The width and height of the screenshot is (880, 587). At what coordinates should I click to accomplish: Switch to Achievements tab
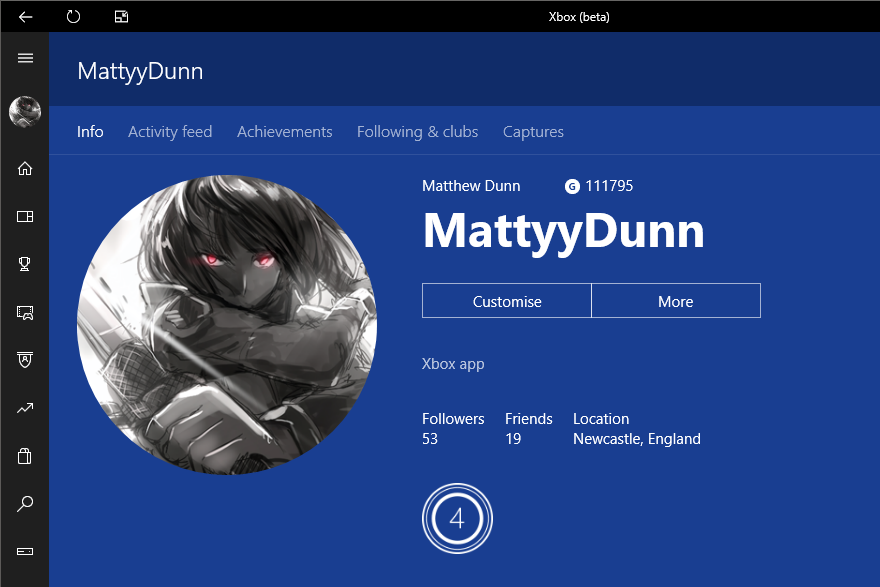coord(285,132)
